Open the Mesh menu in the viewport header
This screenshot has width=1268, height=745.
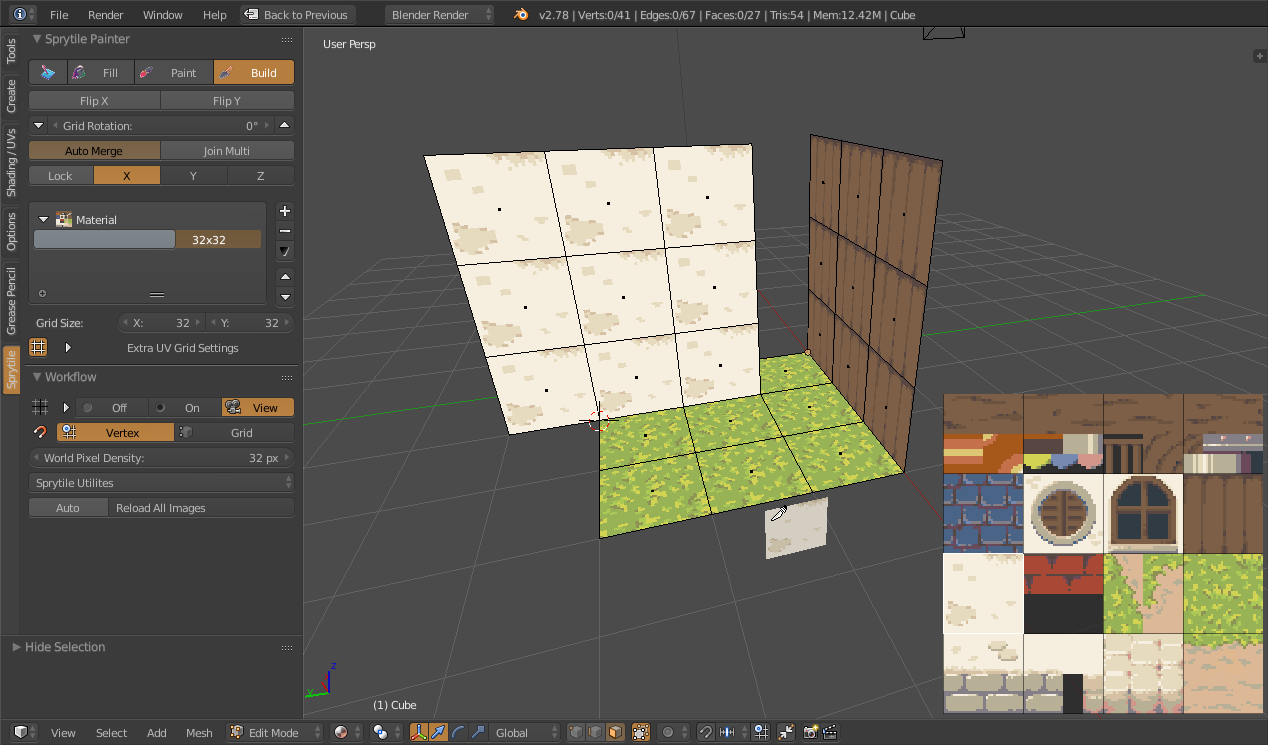click(199, 733)
